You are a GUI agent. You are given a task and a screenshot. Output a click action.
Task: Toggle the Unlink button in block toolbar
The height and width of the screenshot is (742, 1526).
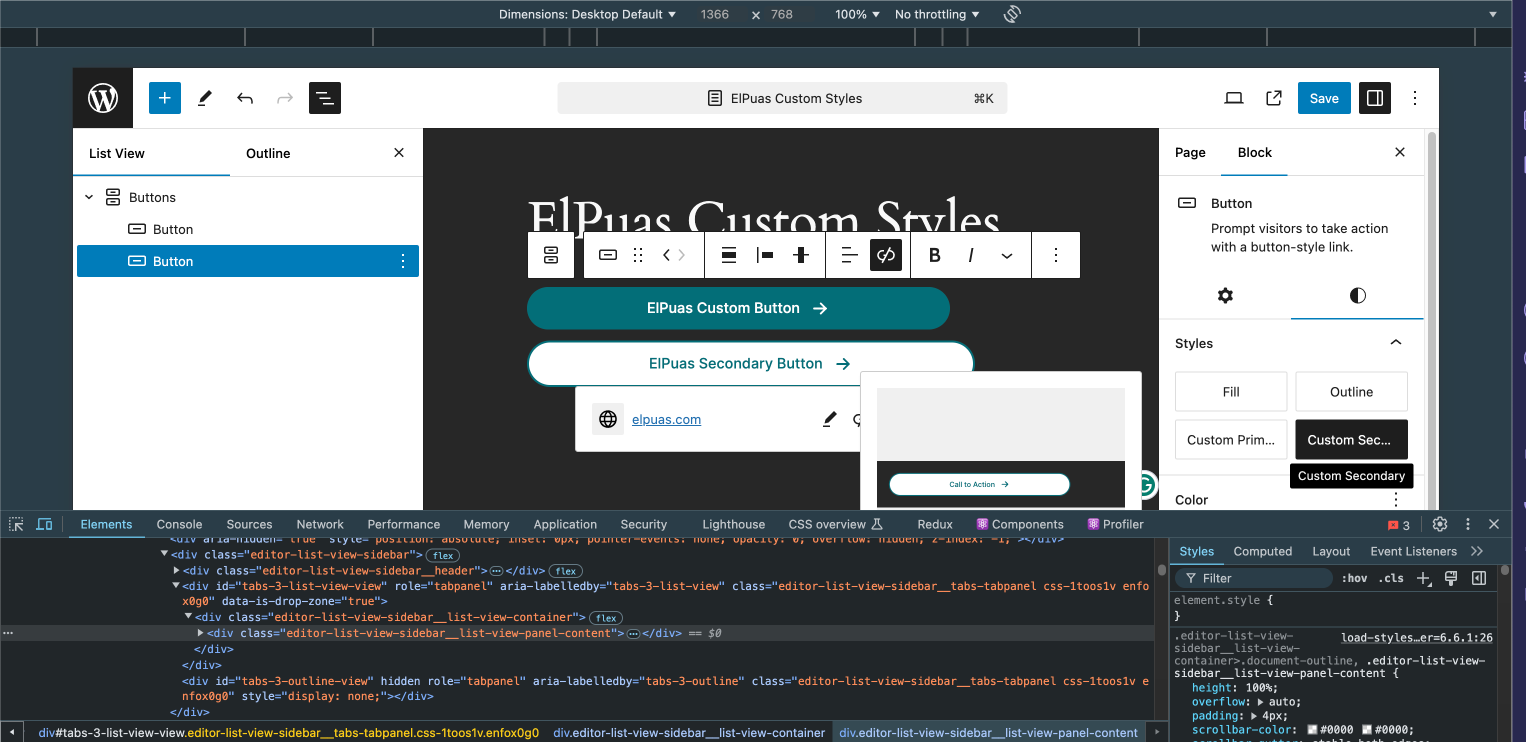[886, 255]
